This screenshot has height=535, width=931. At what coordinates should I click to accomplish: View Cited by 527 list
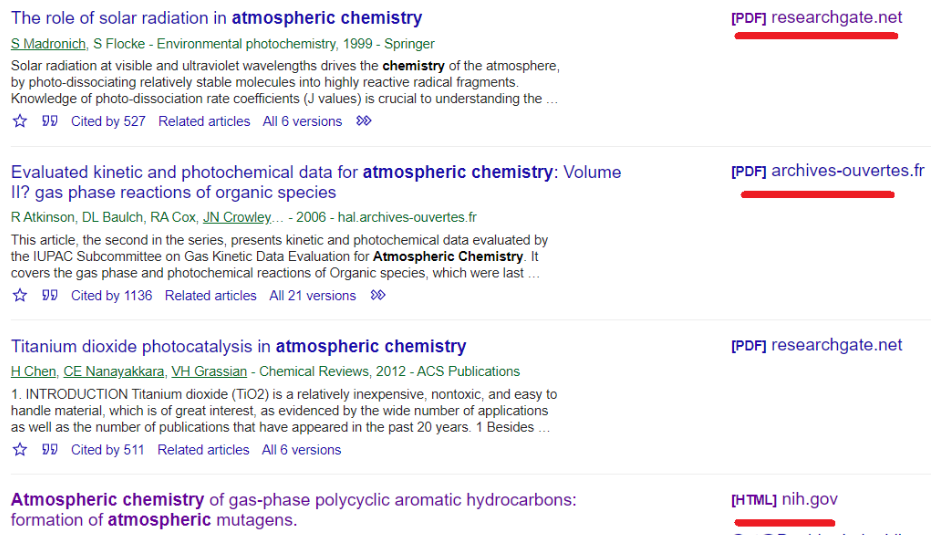click(x=108, y=121)
